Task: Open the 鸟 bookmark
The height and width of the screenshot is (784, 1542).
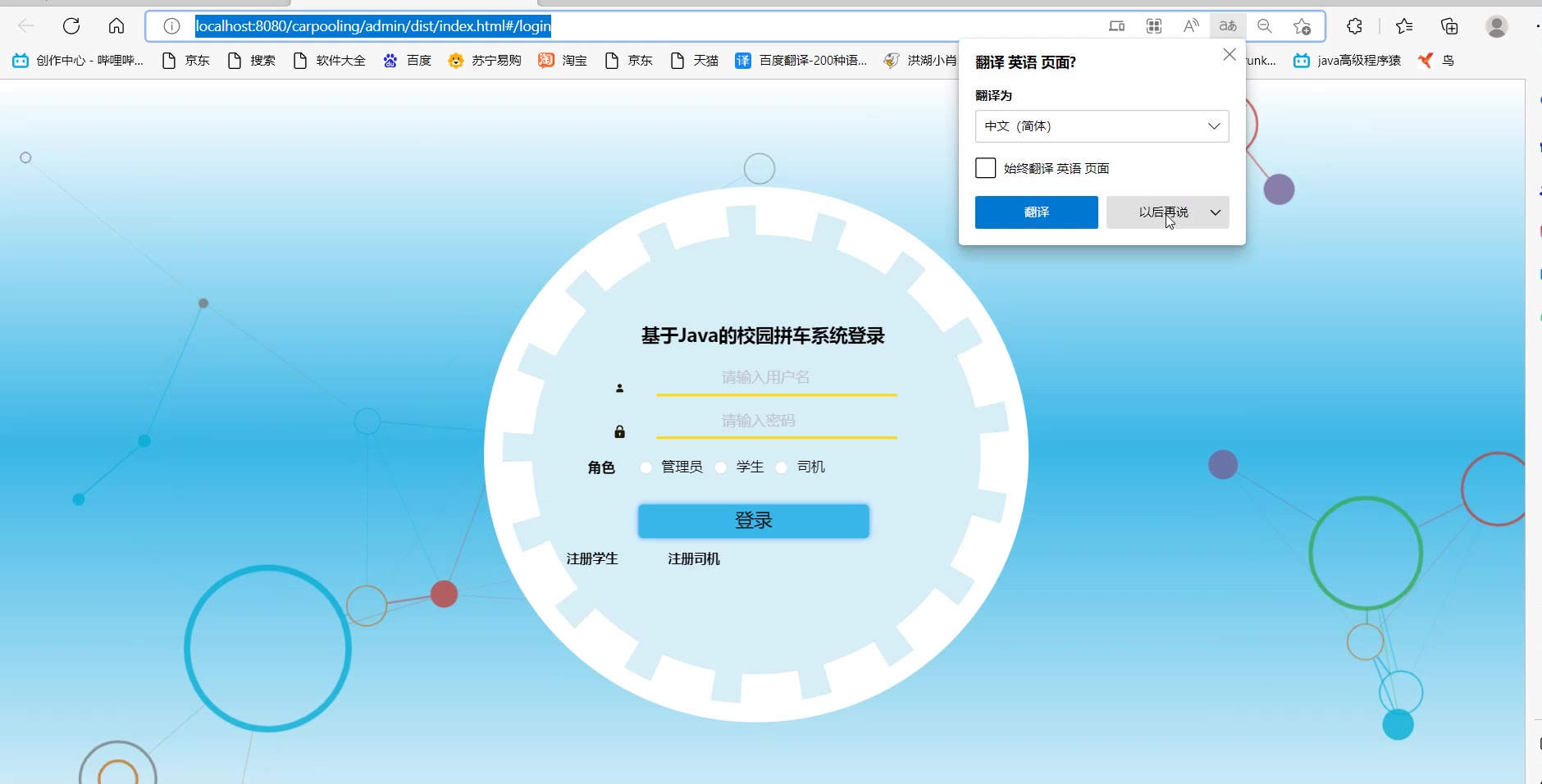Action: [1436, 61]
